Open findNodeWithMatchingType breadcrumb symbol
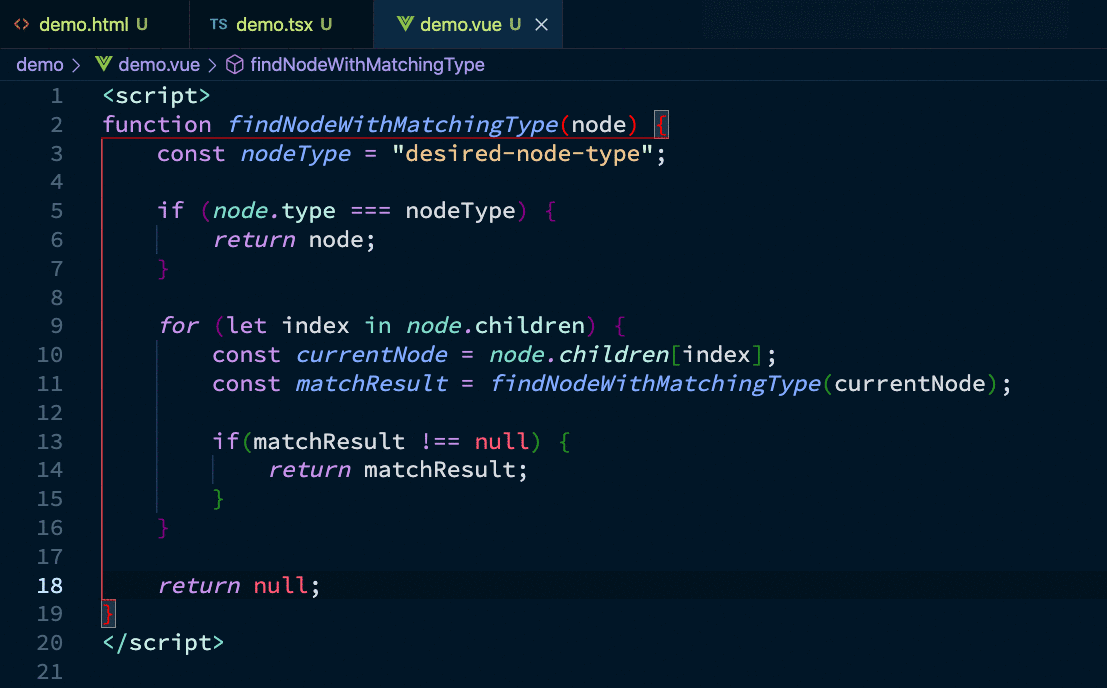 pyautogui.click(x=367, y=65)
